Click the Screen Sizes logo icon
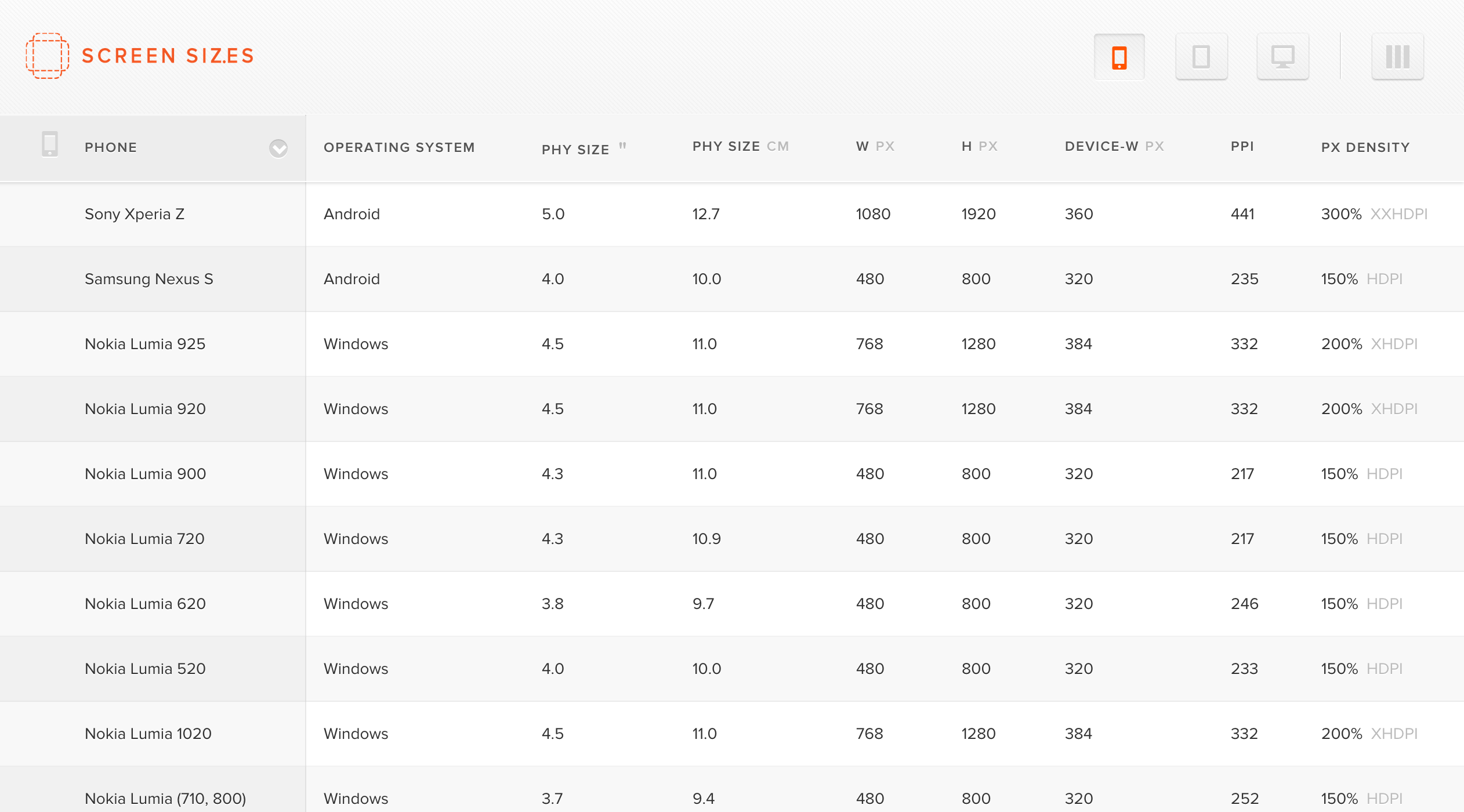Viewport: 1464px width, 812px height. pos(48,56)
